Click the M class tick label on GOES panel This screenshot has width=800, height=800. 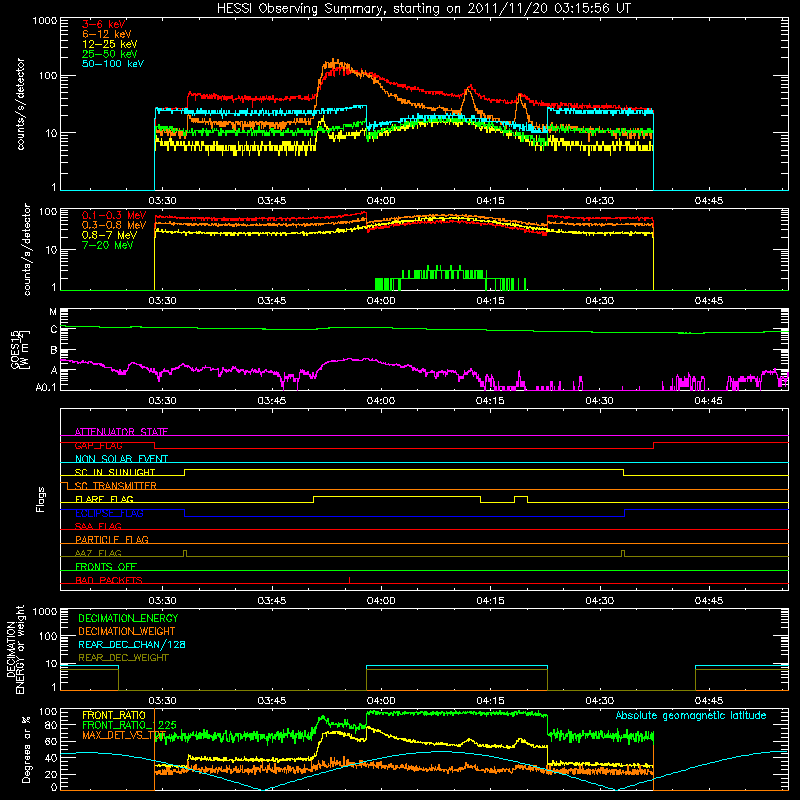[x=53, y=312]
